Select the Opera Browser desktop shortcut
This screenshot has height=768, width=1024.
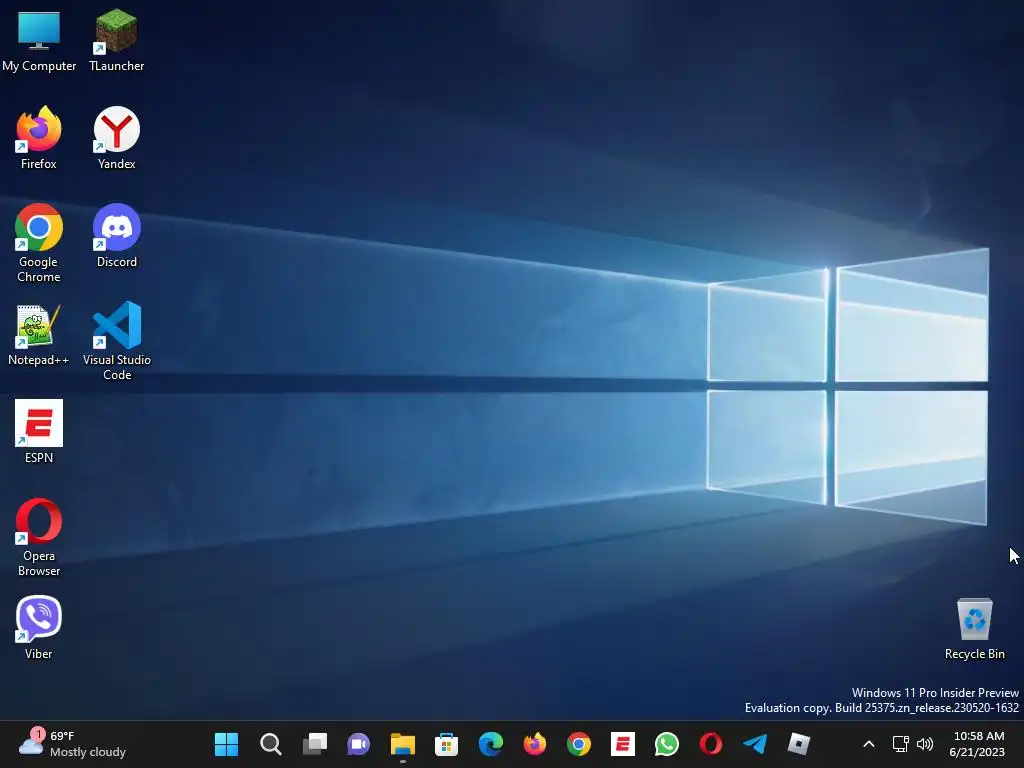click(x=39, y=537)
